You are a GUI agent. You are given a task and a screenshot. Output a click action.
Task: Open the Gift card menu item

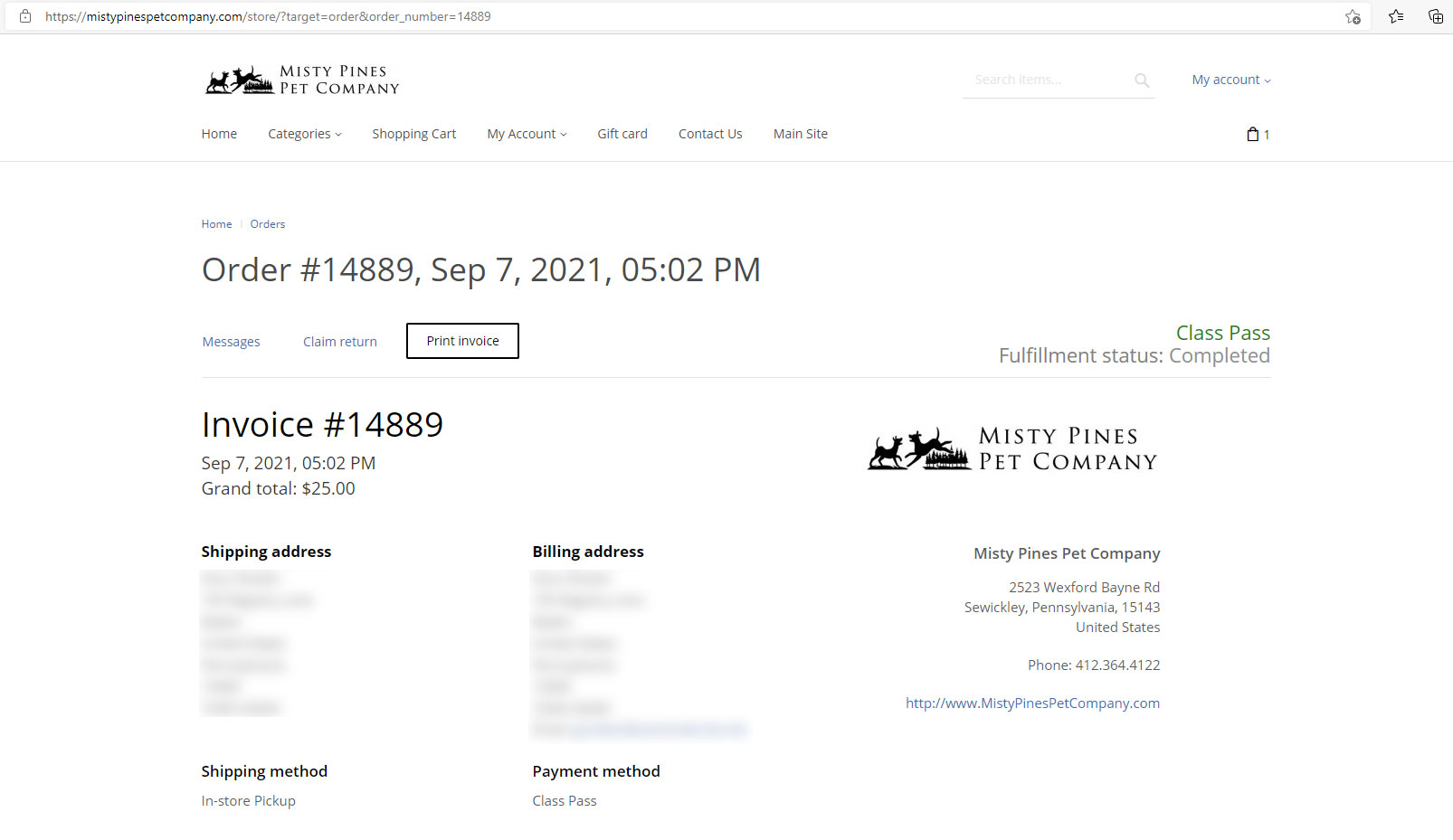(x=622, y=134)
